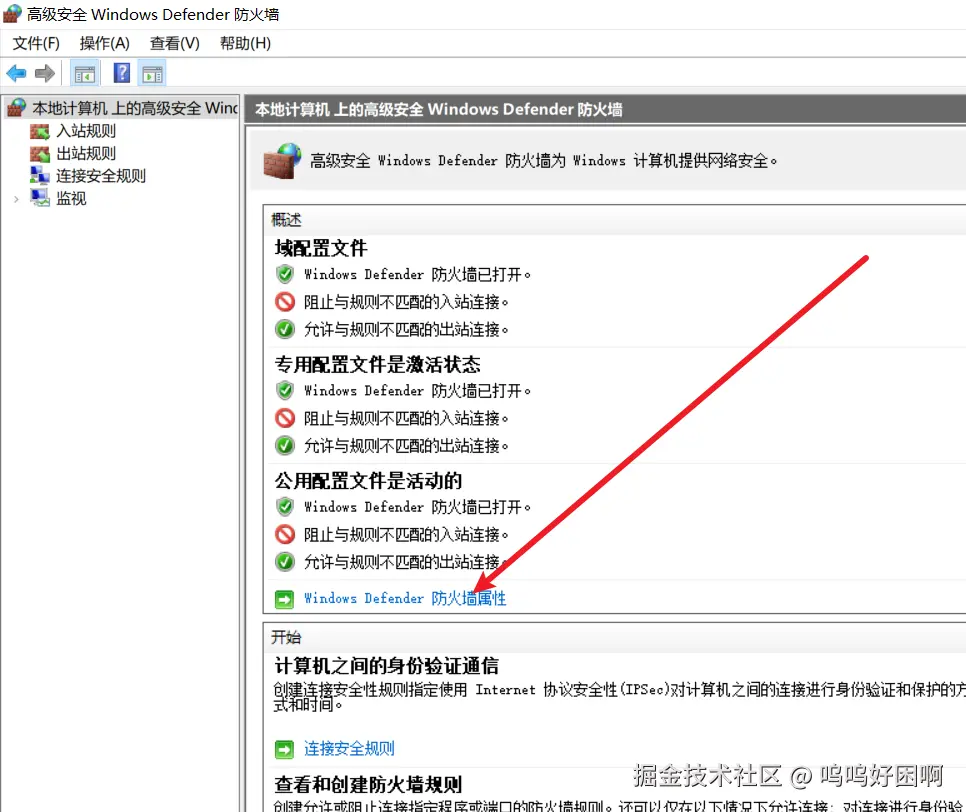Open the 连接安全规则 link in 开始 section
The width and height of the screenshot is (966, 812).
(x=349, y=749)
